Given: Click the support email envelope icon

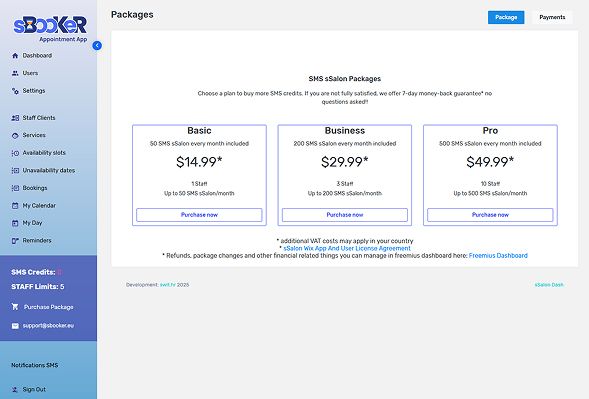Looking at the screenshot, I should [x=15, y=326].
